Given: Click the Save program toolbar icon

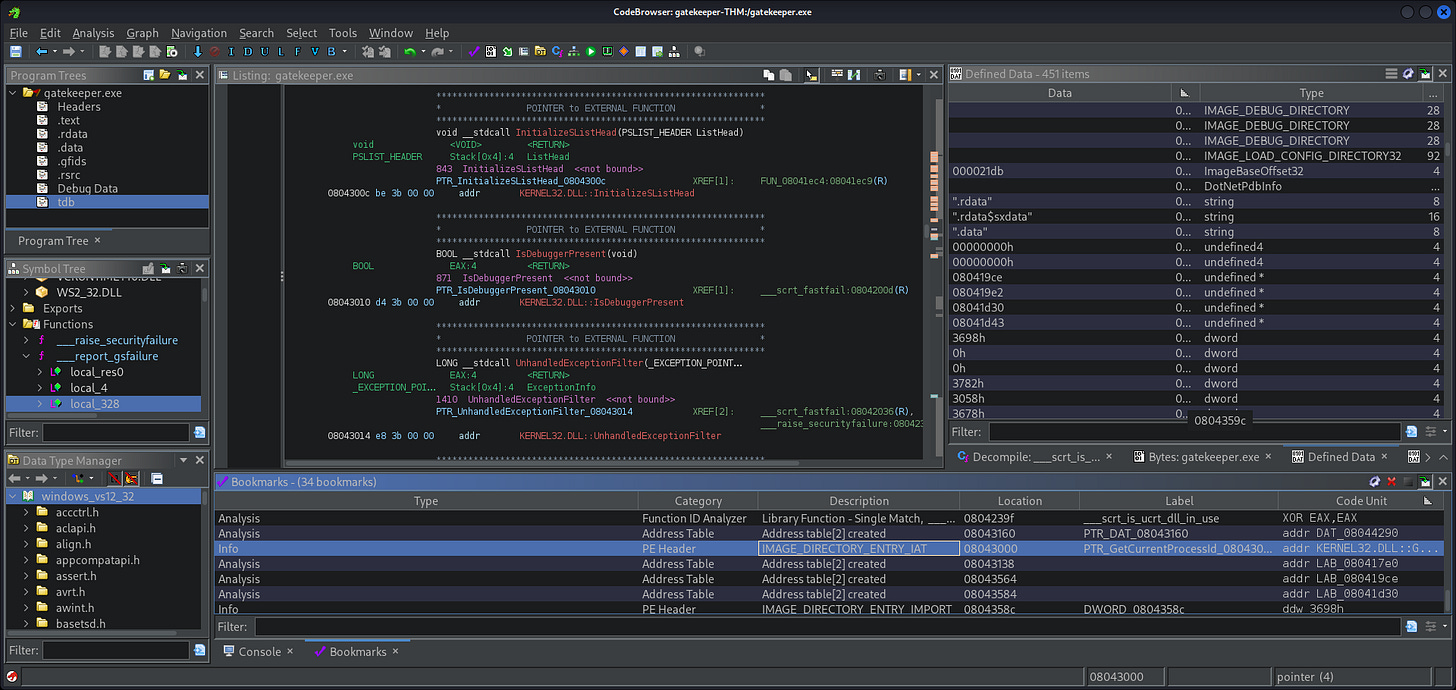Looking at the screenshot, I should (x=16, y=51).
